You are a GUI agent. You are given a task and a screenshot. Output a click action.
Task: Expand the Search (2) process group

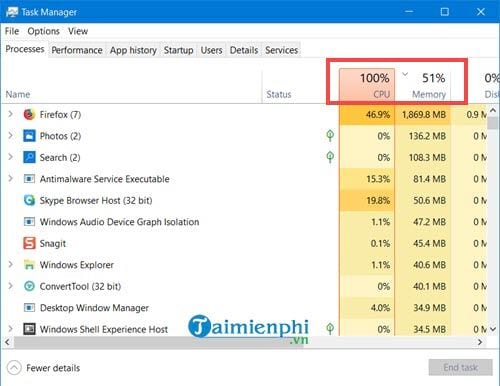(11, 157)
